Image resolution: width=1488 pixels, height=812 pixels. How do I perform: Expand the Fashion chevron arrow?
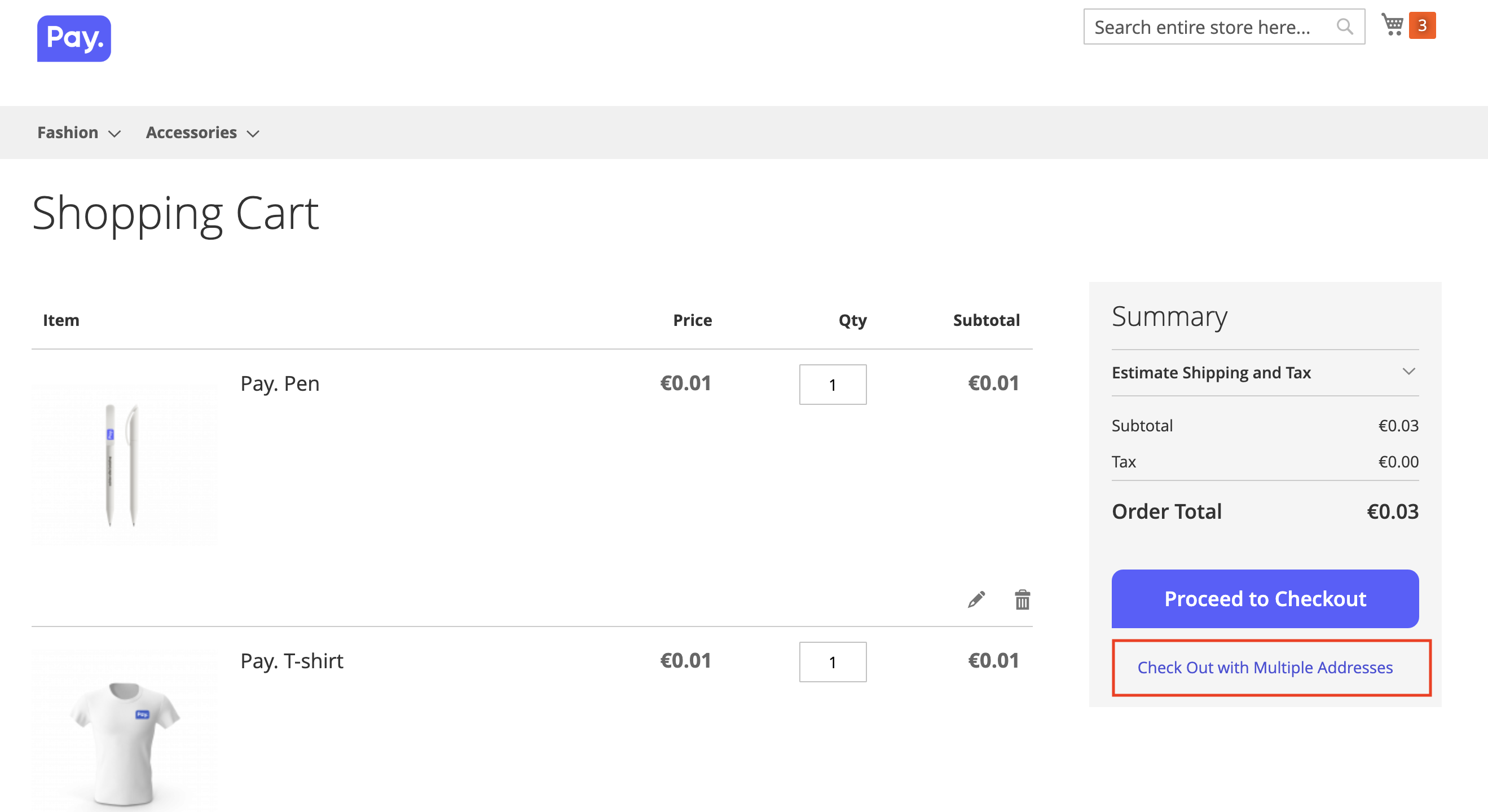tap(115, 134)
